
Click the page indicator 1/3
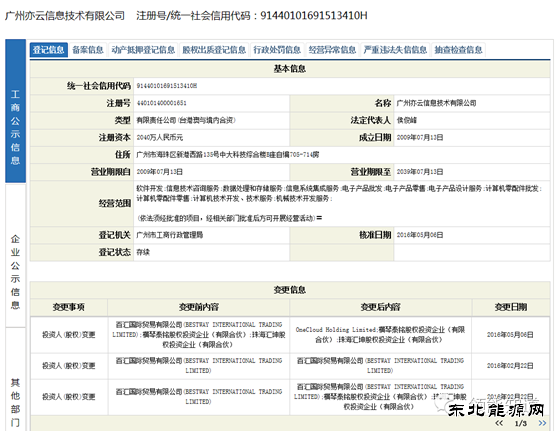coord(521,423)
